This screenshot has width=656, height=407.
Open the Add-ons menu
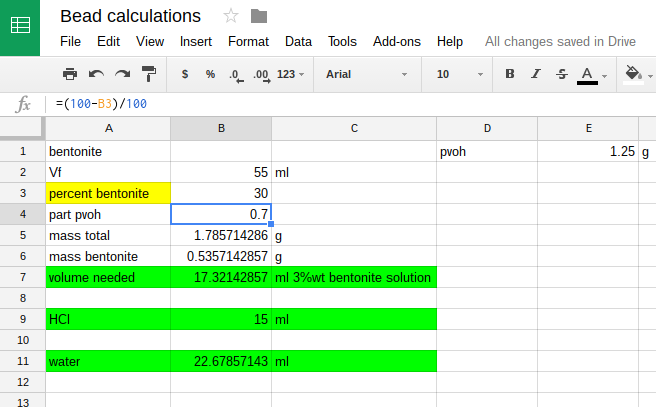(396, 42)
